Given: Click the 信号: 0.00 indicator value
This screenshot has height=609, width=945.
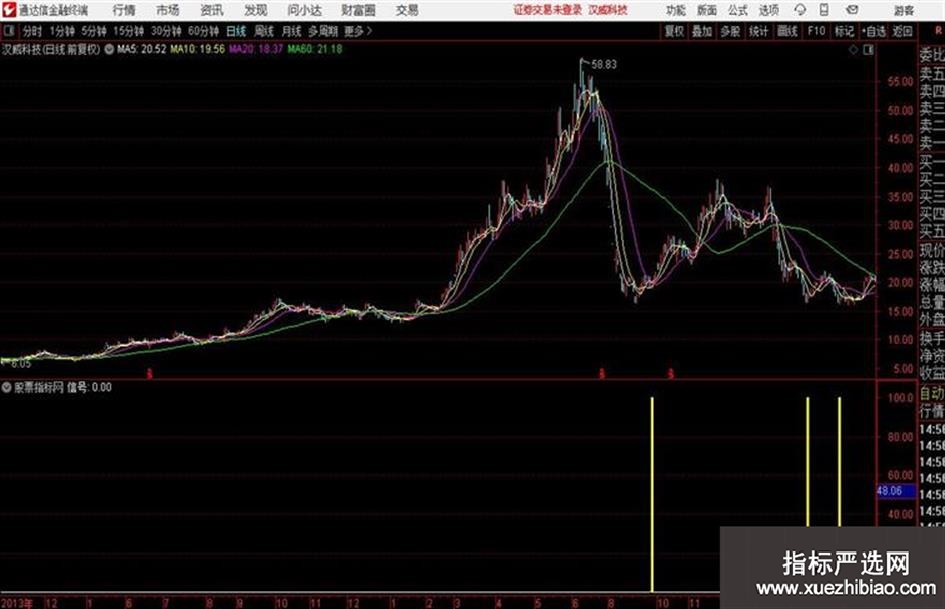Looking at the screenshot, I should pyautogui.click(x=89, y=387).
